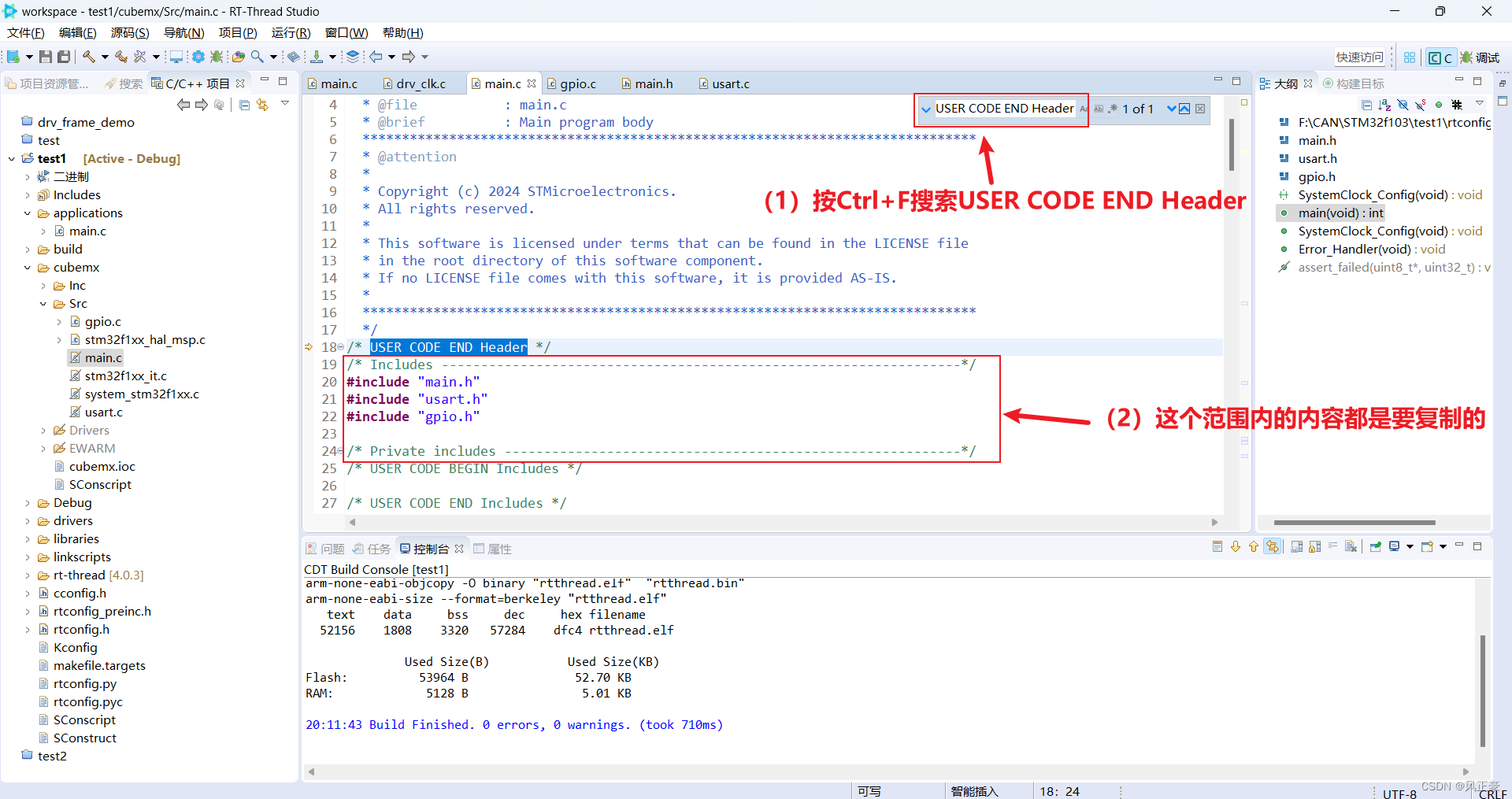
Task: Start debugging with the bug icon
Action: [216, 56]
